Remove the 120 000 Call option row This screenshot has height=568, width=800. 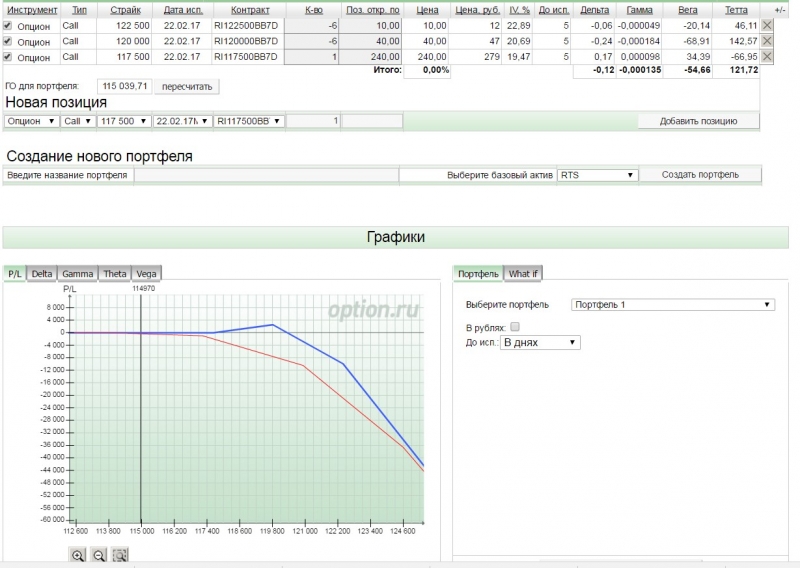767,41
